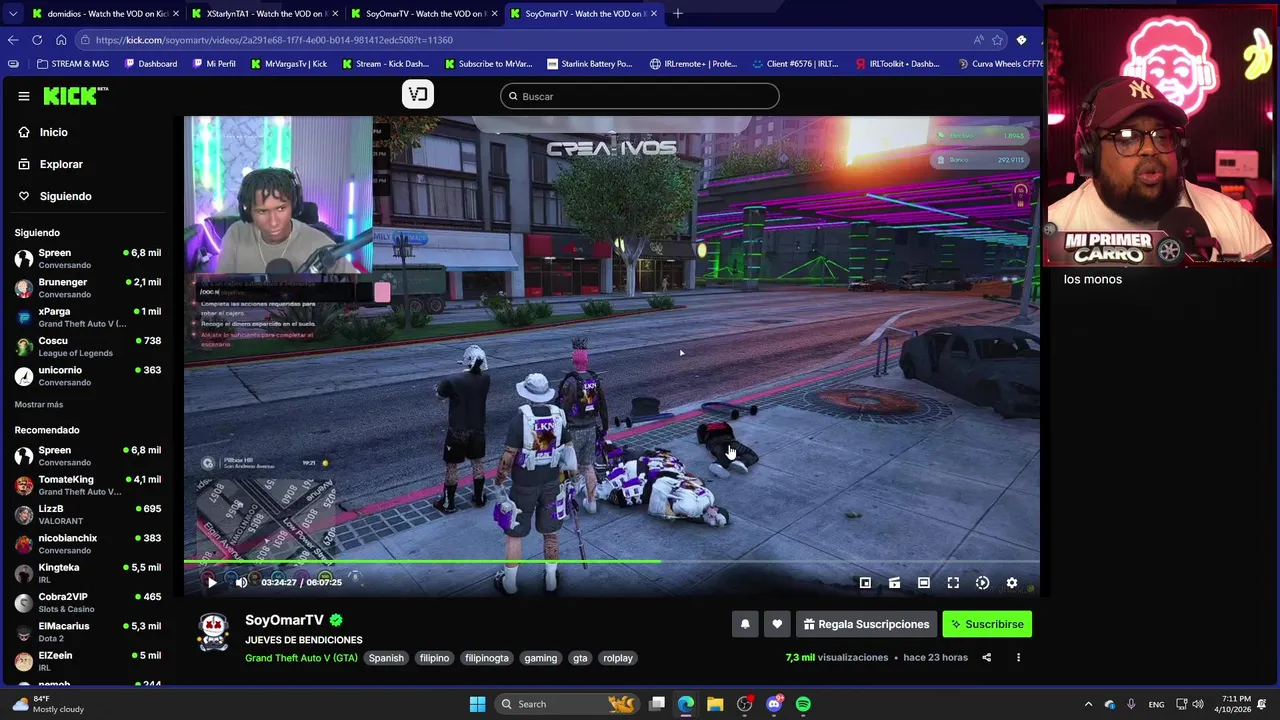Open the three-dot more options menu
1280x720 pixels.
coord(1018,657)
